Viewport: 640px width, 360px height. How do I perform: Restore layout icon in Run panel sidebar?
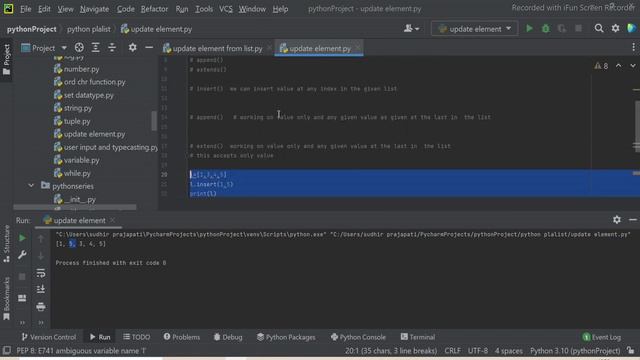[x=22, y=298]
